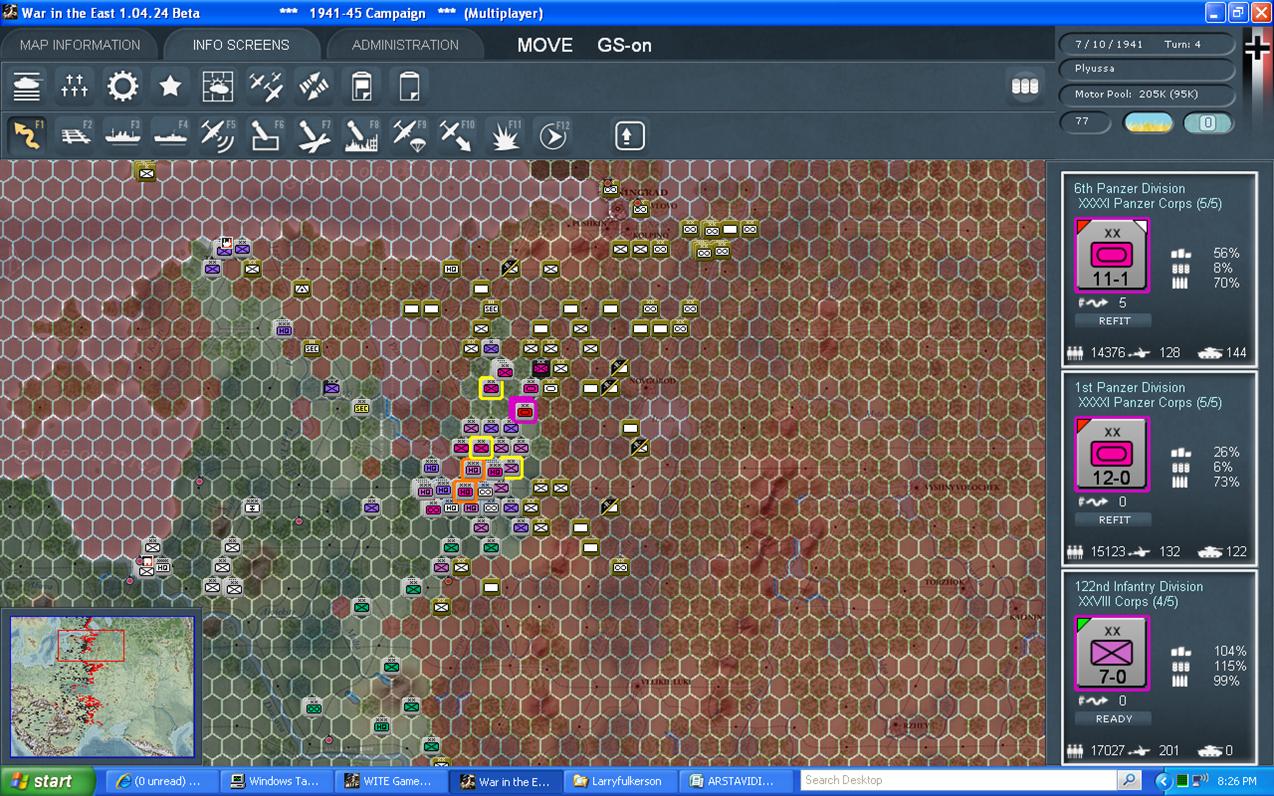Screen dimensions: 1274x796
Task: Select the F1 move mode
Action: pos(27,135)
